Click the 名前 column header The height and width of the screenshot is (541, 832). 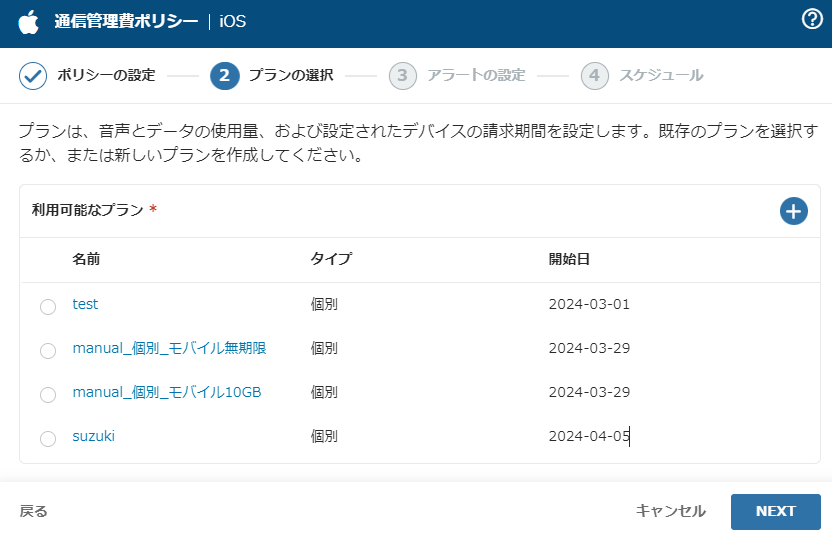click(86, 259)
